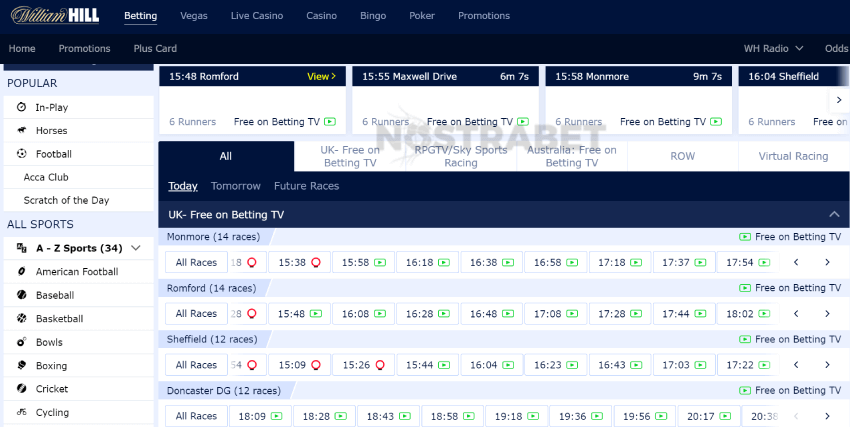Show next Doncaster DG race times
Viewport: 850px width, 427px height.
(x=827, y=416)
